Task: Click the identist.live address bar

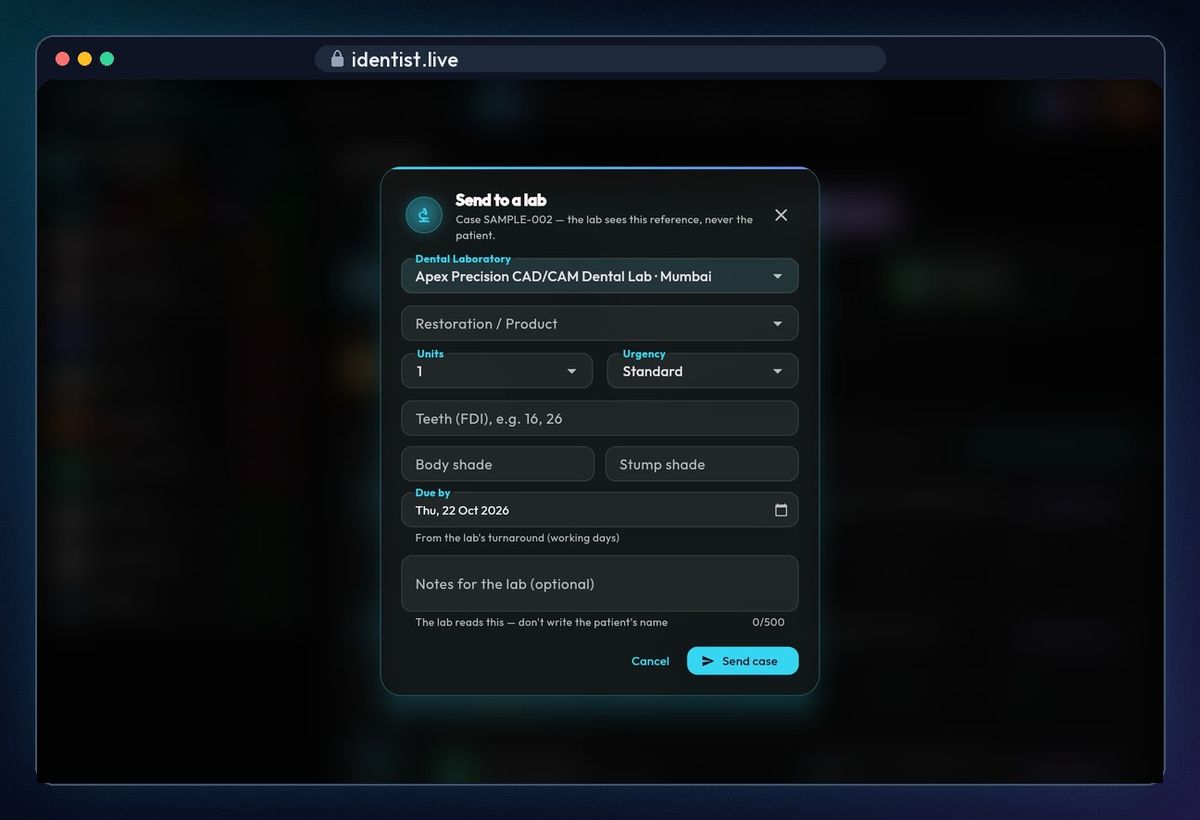Action: click(600, 59)
